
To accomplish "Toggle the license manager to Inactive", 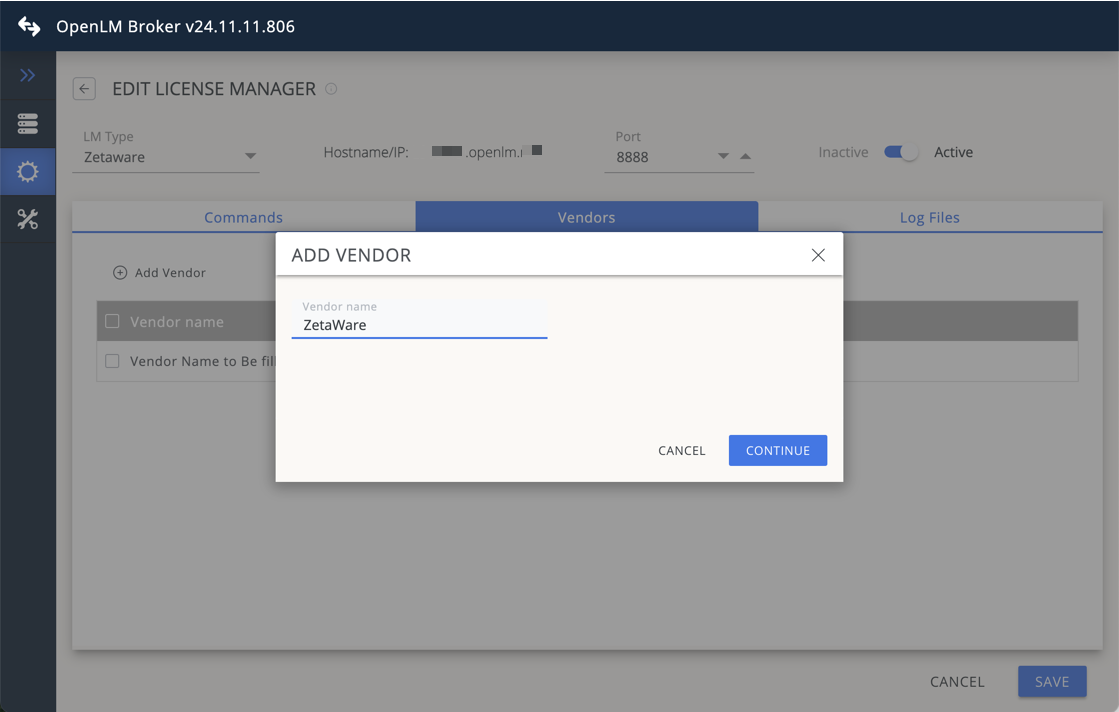I will (x=899, y=152).
